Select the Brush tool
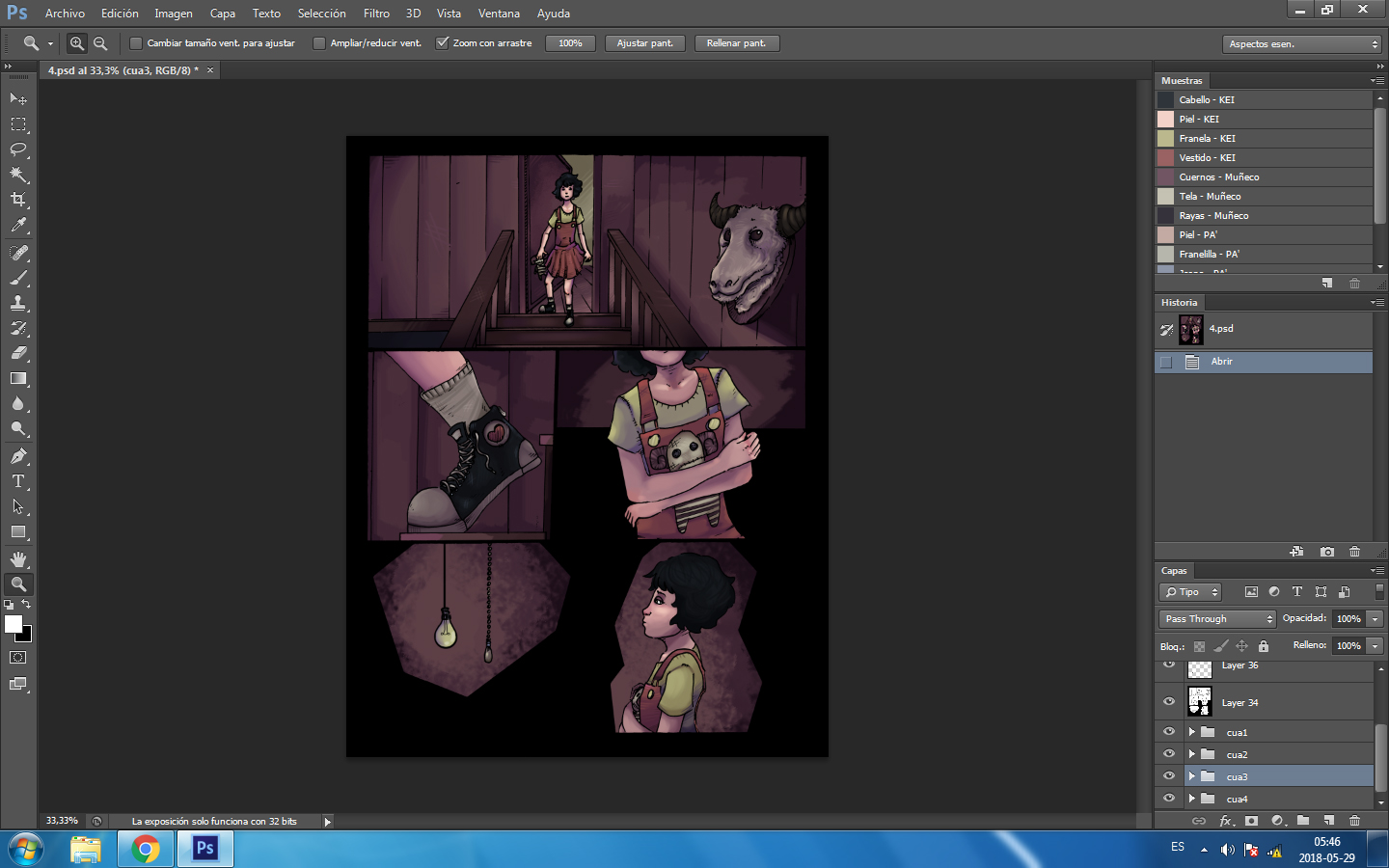The width and height of the screenshot is (1389, 868). (x=18, y=278)
